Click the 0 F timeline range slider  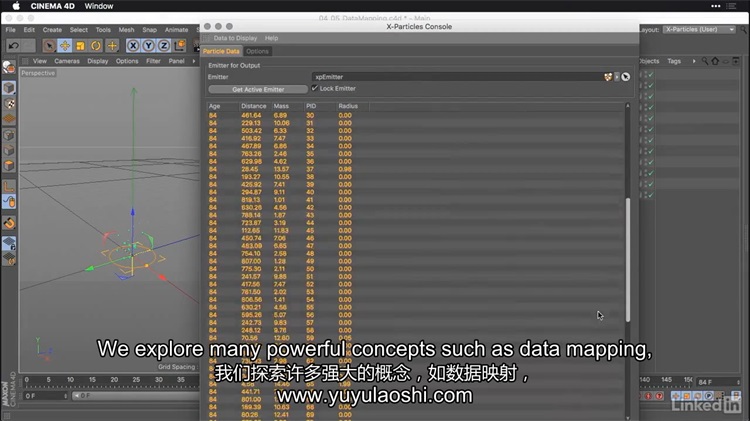tap(136, 396)
